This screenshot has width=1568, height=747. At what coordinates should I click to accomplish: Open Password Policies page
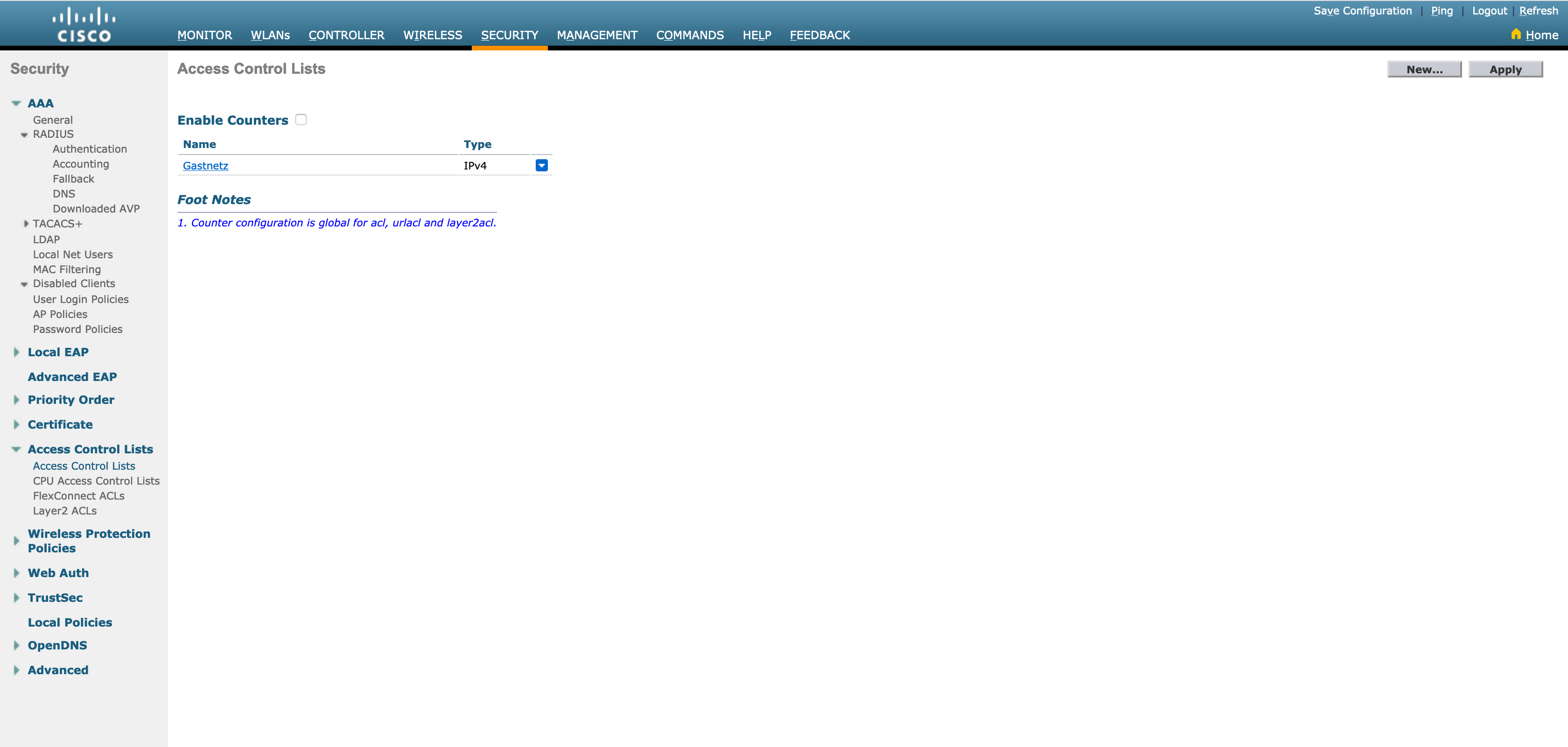point(78,329)
